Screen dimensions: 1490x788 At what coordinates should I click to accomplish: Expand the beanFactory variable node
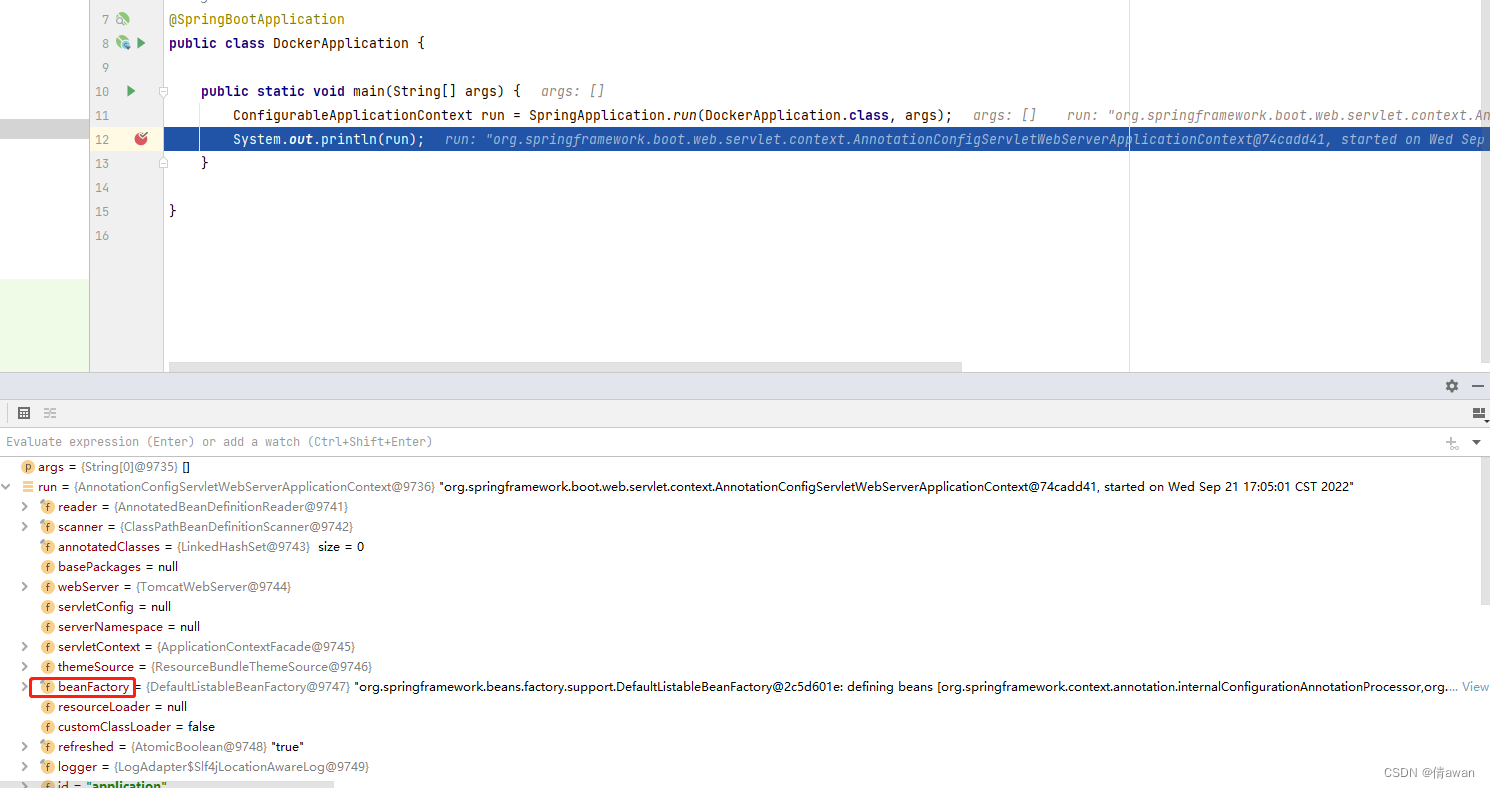tap(24, 686)
